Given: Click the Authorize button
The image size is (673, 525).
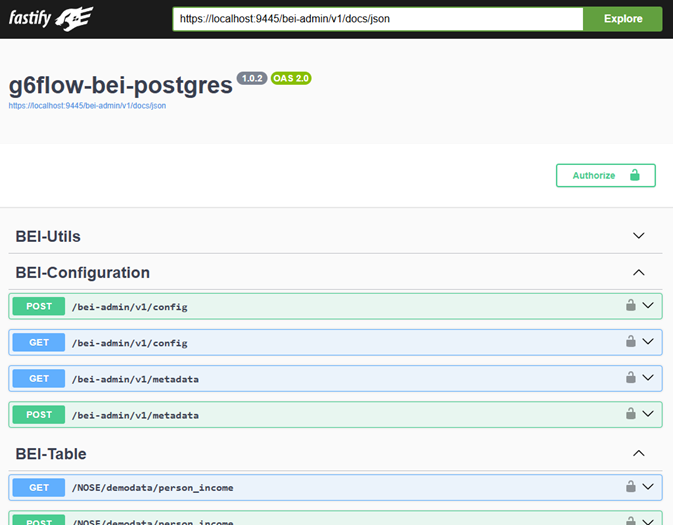Looking at the screenshot, I should pos(606,175).
